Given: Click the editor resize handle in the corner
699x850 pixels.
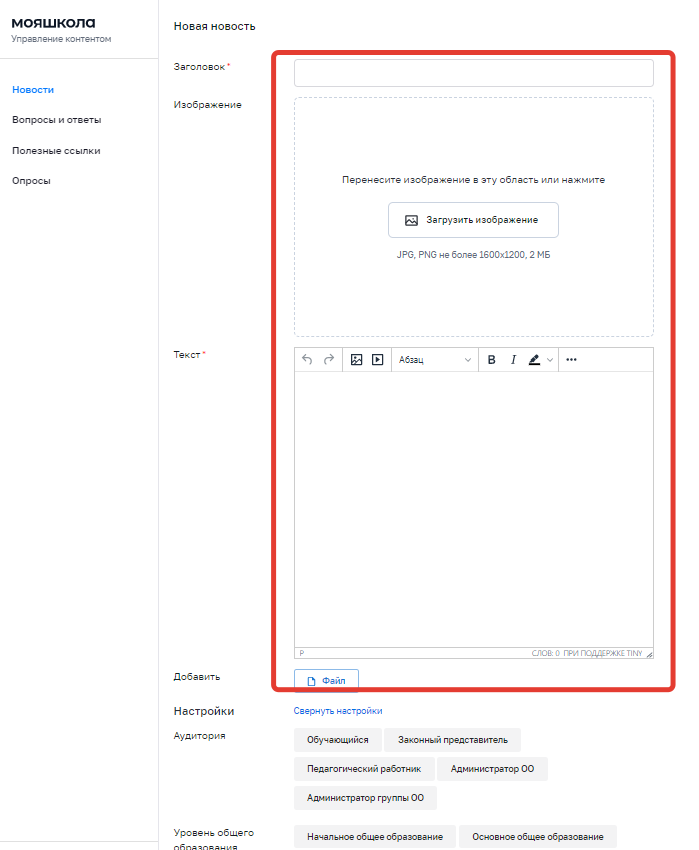Looking at the screenshot, I should point(649,654).
